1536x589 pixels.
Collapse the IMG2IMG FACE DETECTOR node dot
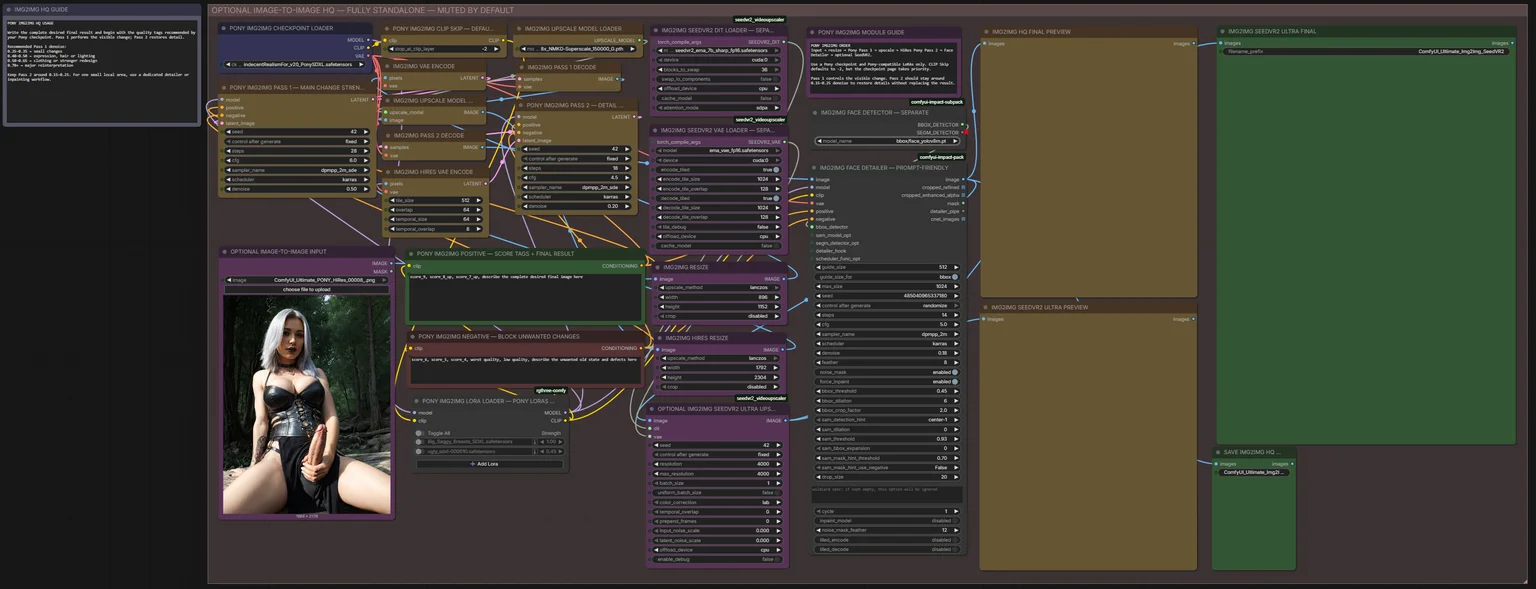tap(815, 113)
